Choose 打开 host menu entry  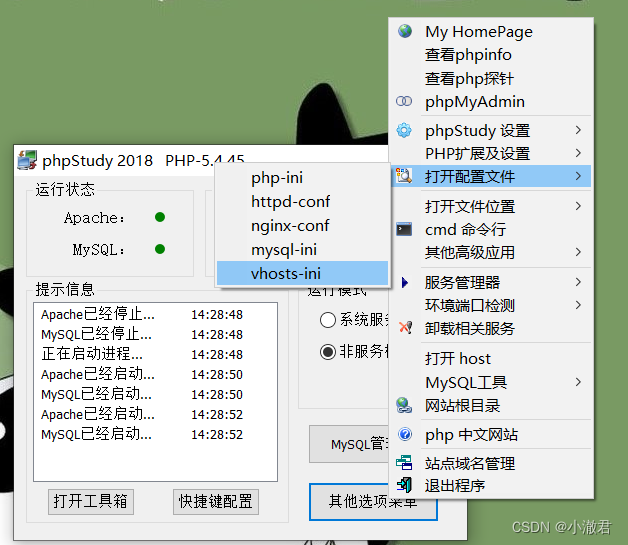[491, 358]
